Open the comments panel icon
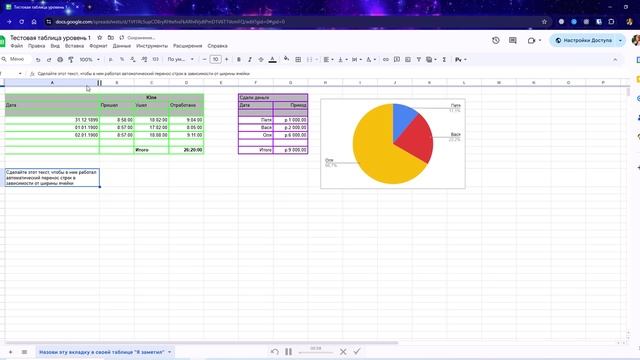This screenshot has height=360, width=640. [513, 40]
